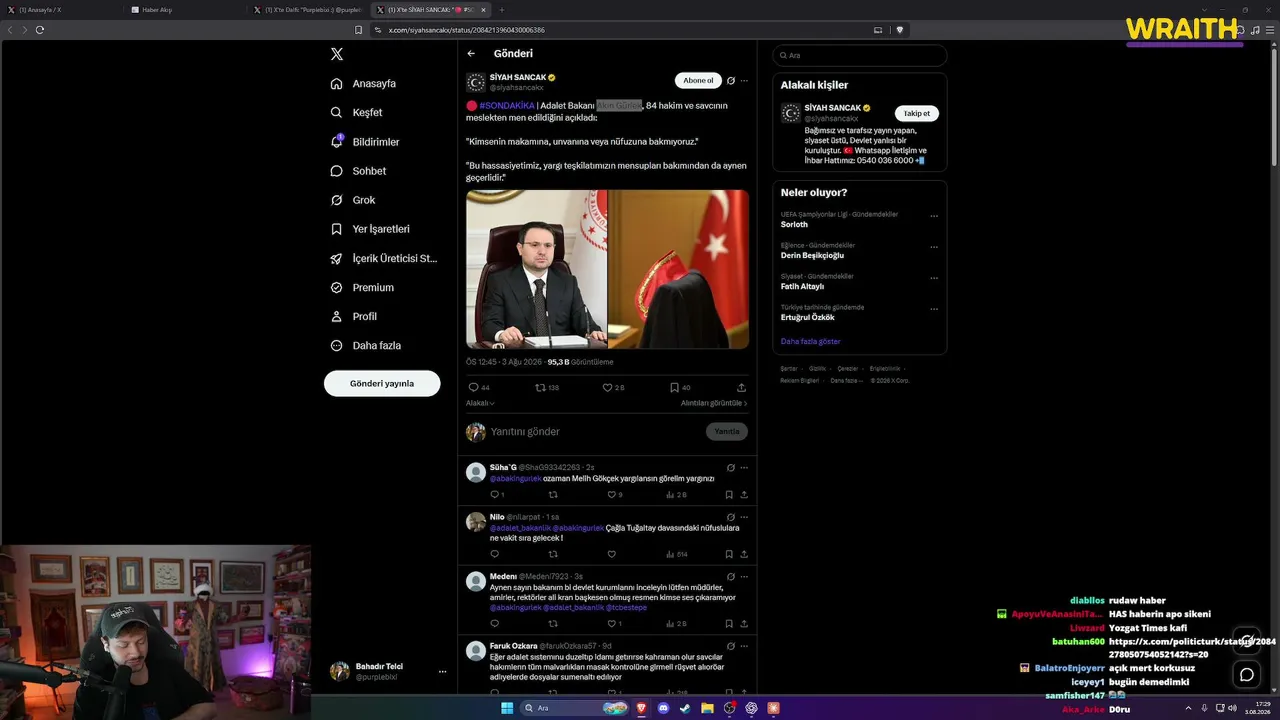Open Premium in the sidebar
The width and height of the screenshot is (1280, 720).
[362, 287]
